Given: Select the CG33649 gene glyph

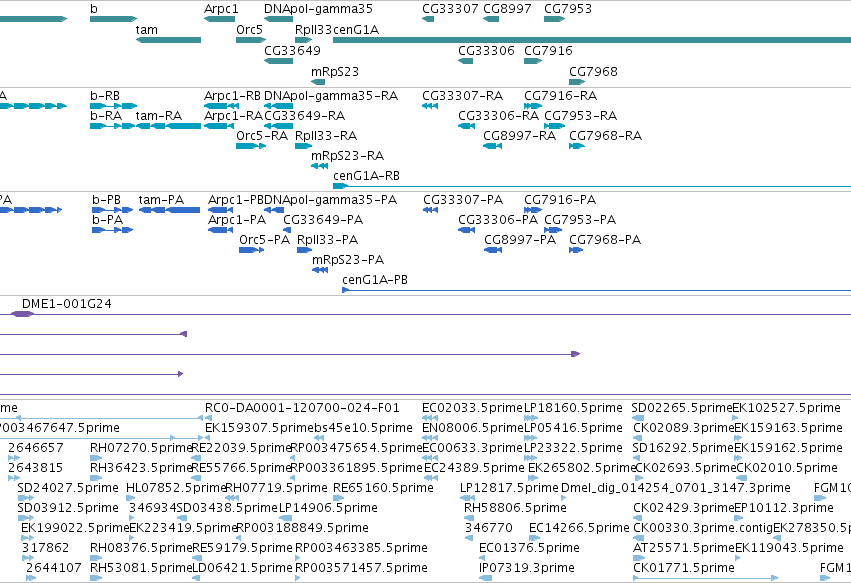Looking at the screenshot, I should point(278,61).
